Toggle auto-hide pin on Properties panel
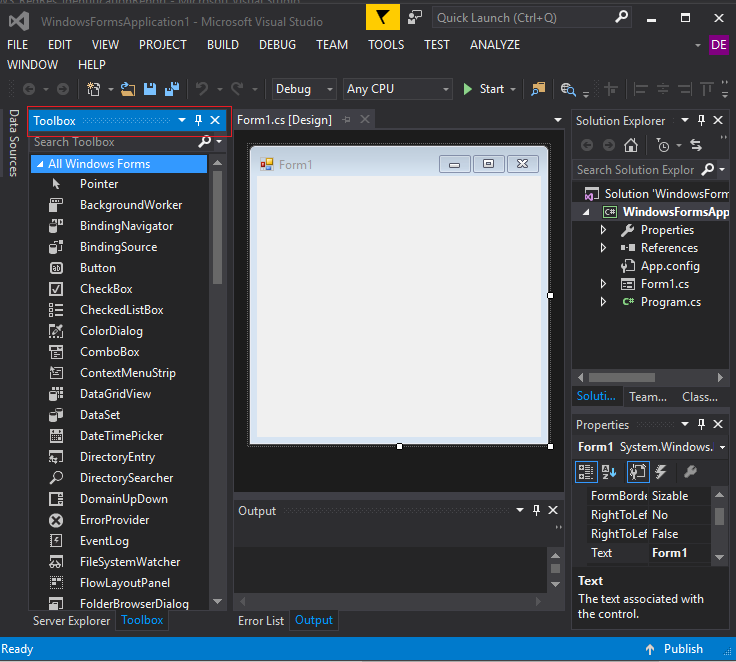The width and height of the screenshot is (736, 662). [701, 424]
